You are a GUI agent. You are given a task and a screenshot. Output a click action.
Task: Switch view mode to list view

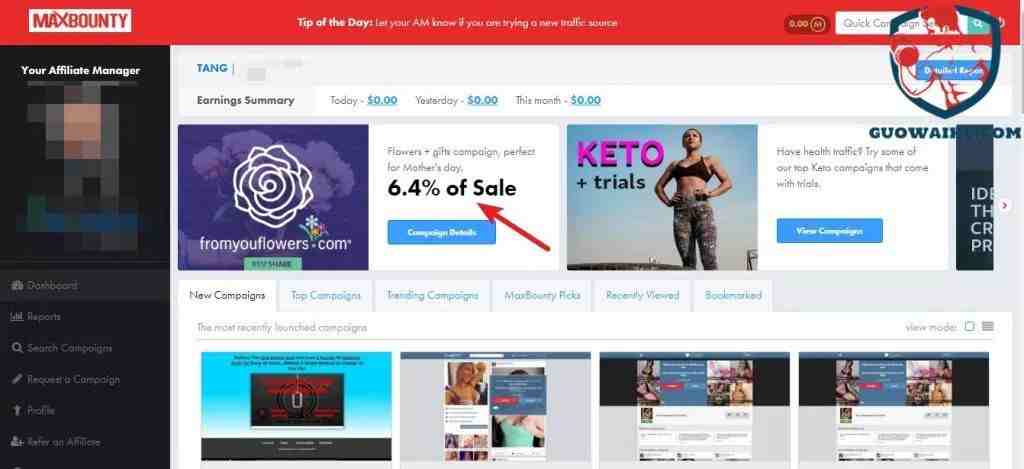987,327
